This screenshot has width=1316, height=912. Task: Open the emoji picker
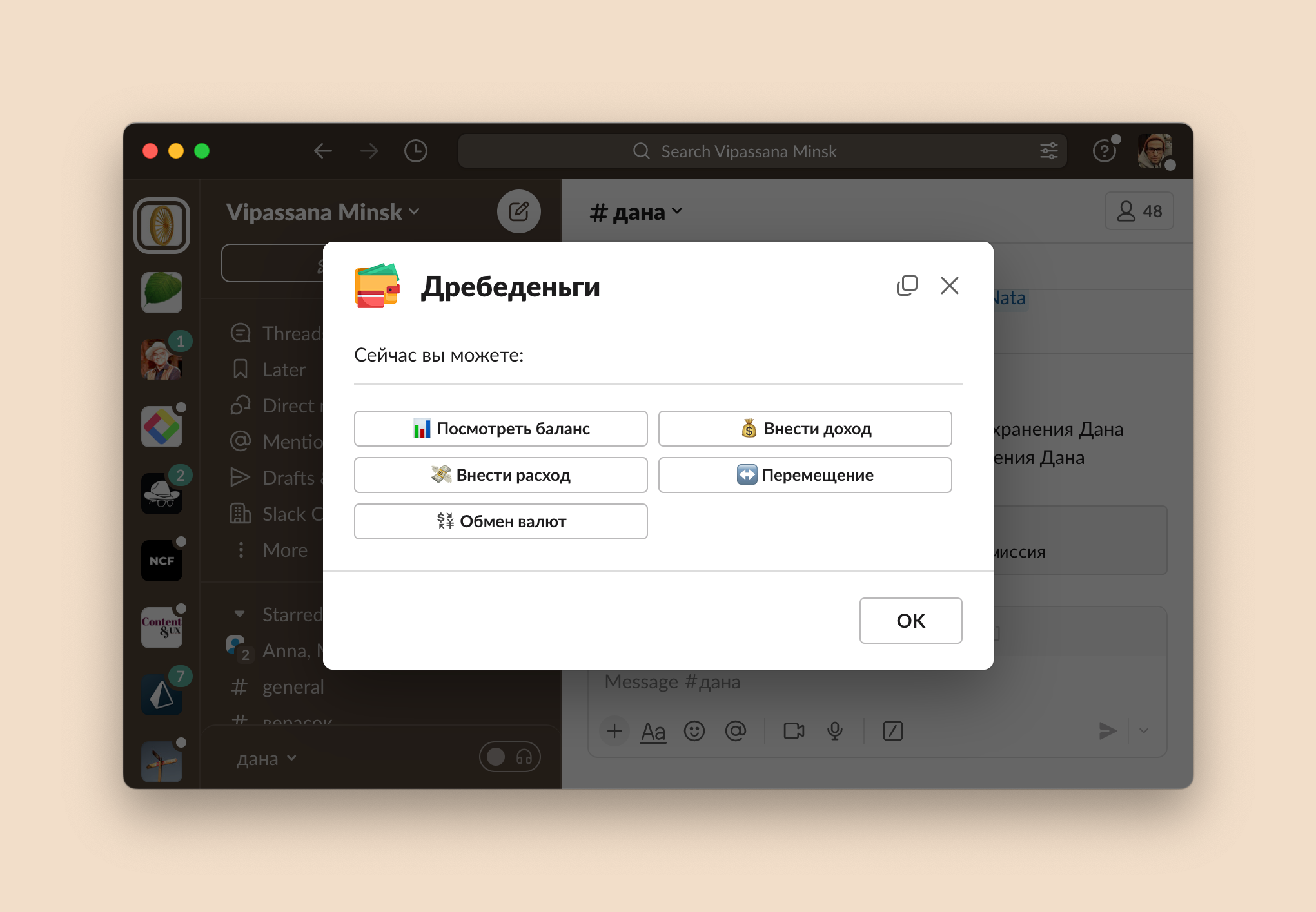(694, 731)
